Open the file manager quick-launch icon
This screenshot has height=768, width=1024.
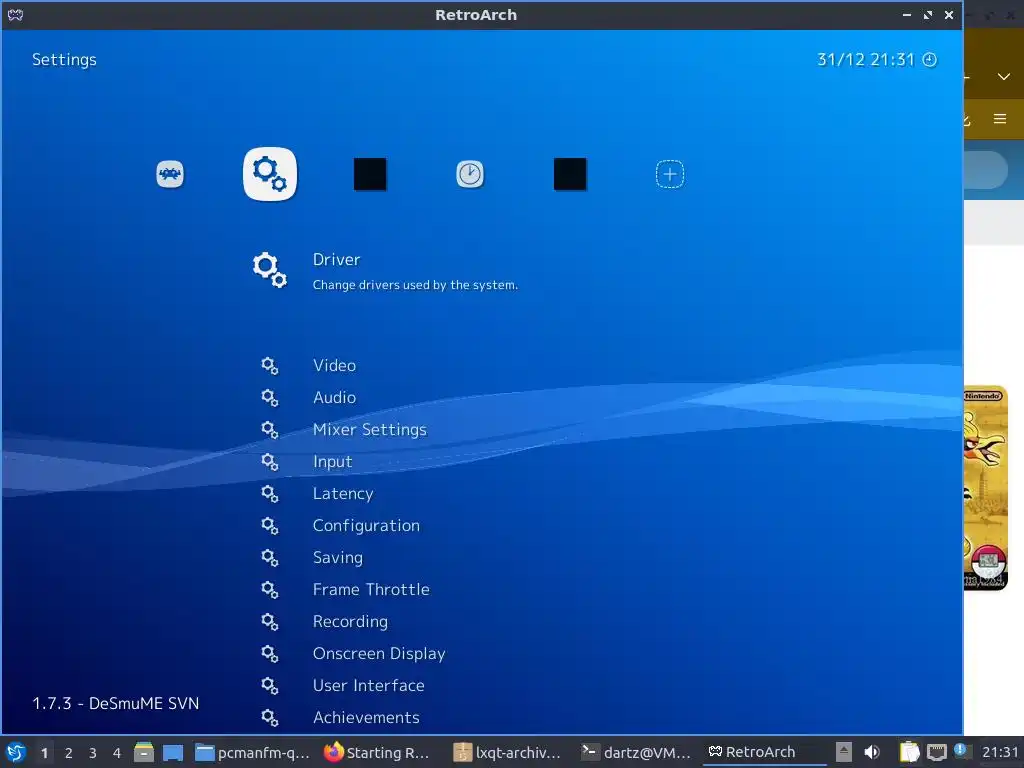tap(144, 753)
